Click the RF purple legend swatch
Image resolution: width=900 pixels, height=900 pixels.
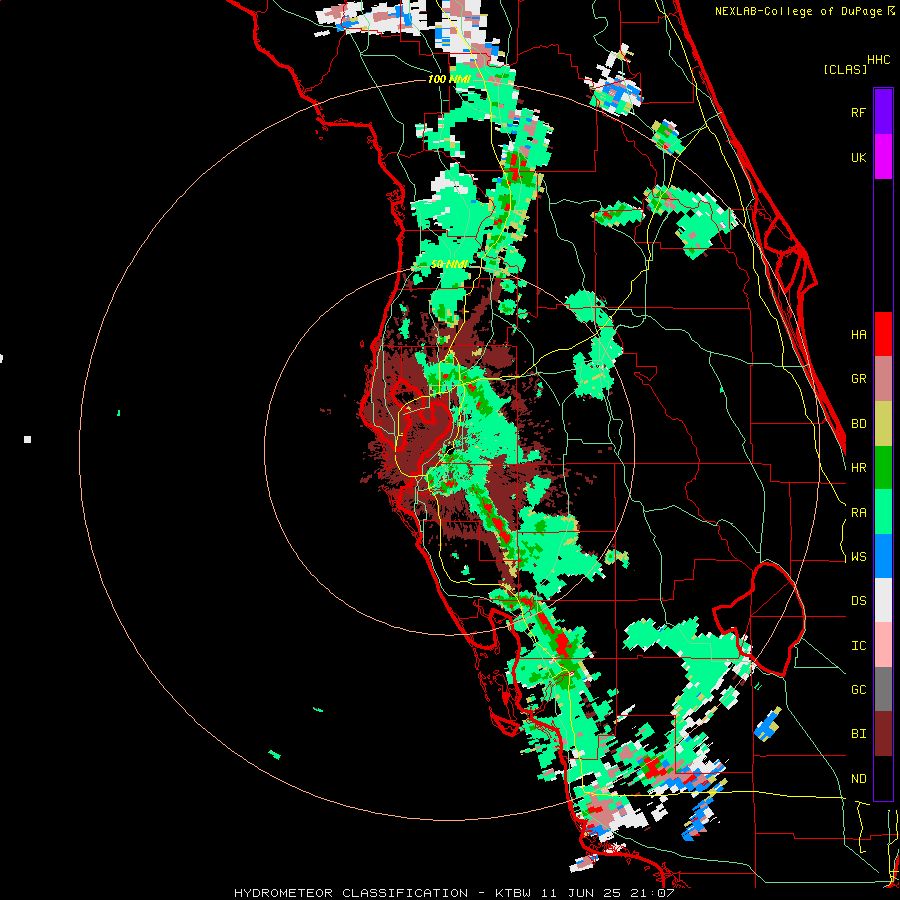[x=883, y=112]
